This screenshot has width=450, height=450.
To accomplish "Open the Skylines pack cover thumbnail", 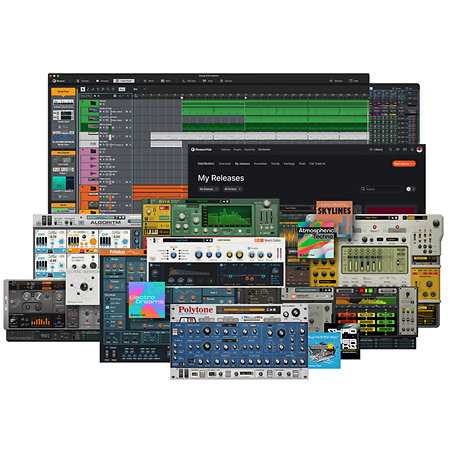I will pyautogui.click(x=334, y=213).
